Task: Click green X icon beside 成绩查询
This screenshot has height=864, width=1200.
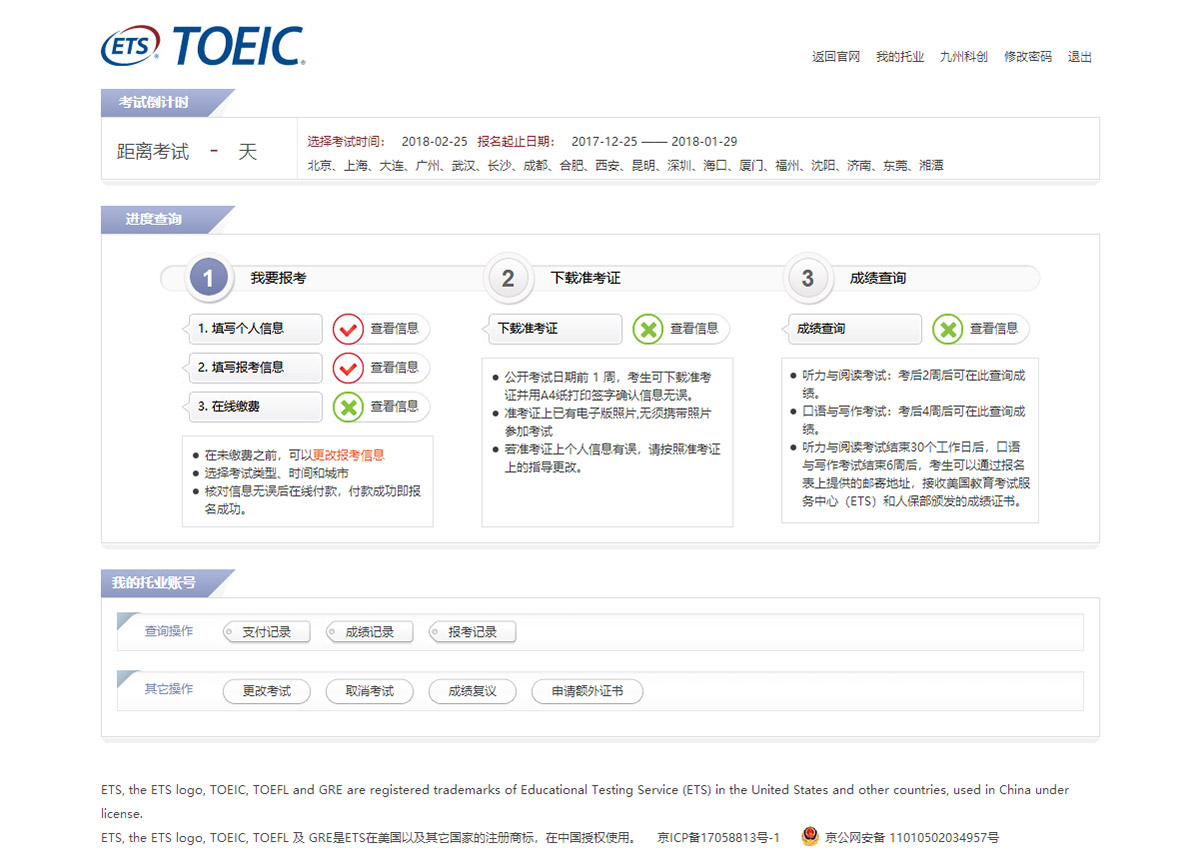Action: point(947,328)
